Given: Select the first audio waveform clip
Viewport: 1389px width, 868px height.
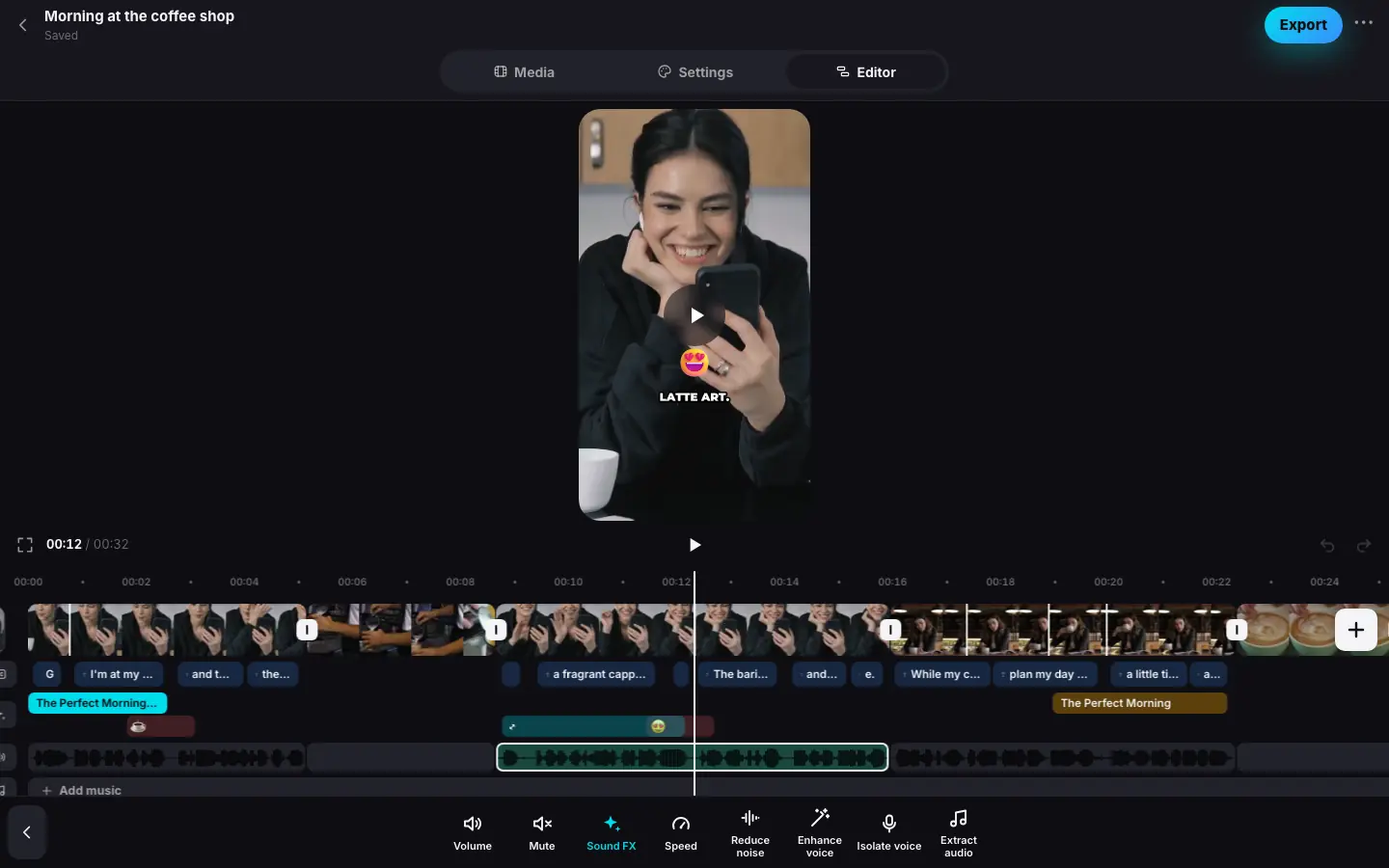Looking at the screenshot, I should pos(167,758).
